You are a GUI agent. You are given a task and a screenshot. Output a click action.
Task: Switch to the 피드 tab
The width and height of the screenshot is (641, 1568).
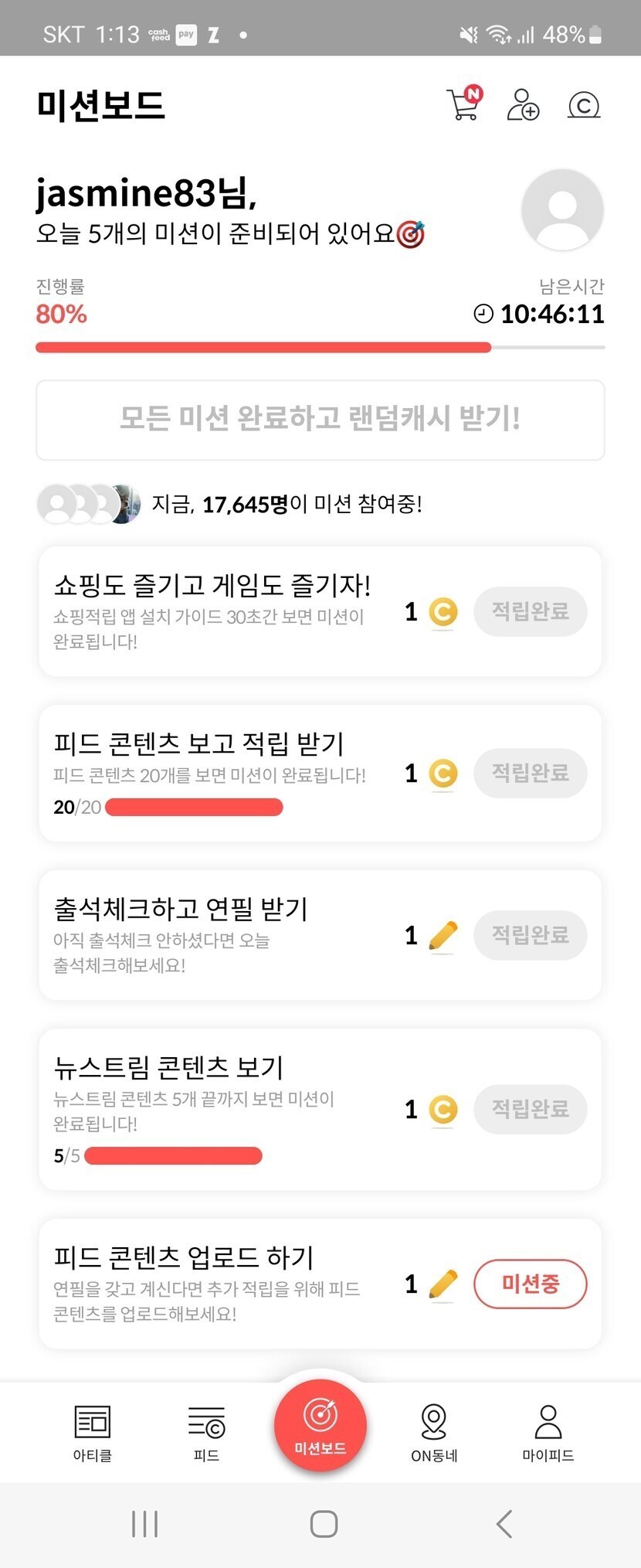(206, 1434)
